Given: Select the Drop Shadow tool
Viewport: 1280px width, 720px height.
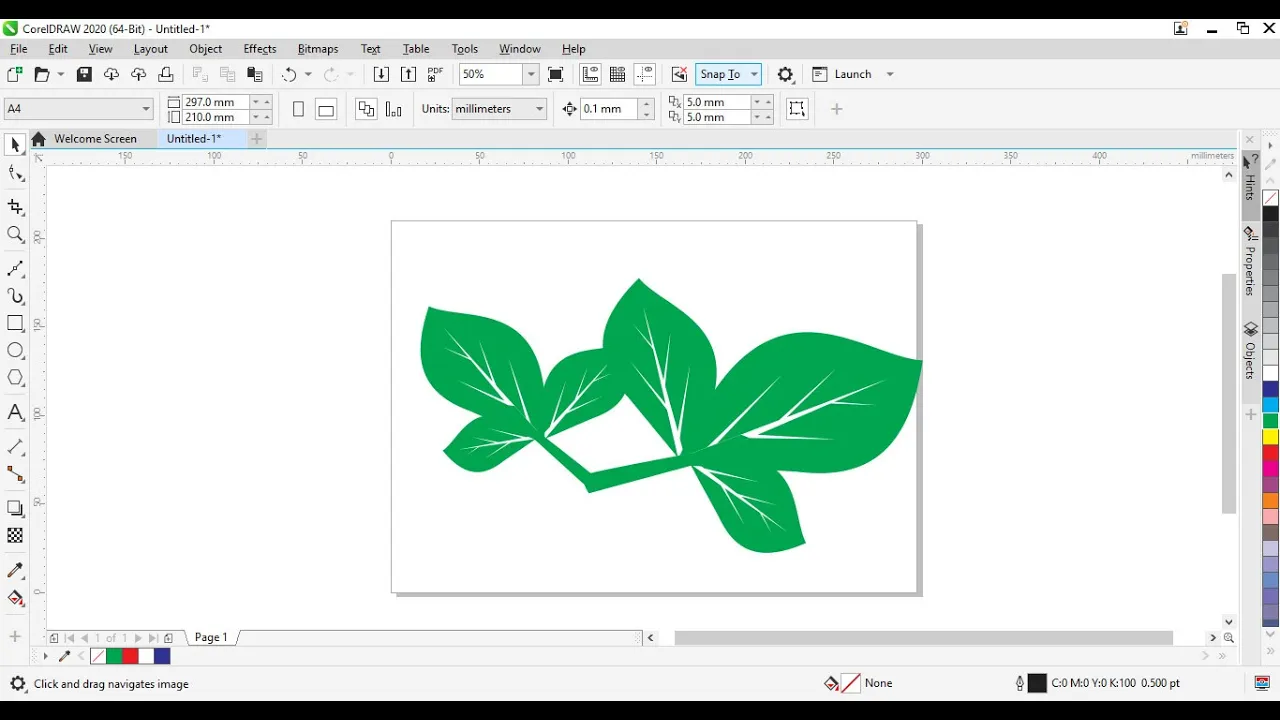Looking at the screenshot, I should [15, 508].
